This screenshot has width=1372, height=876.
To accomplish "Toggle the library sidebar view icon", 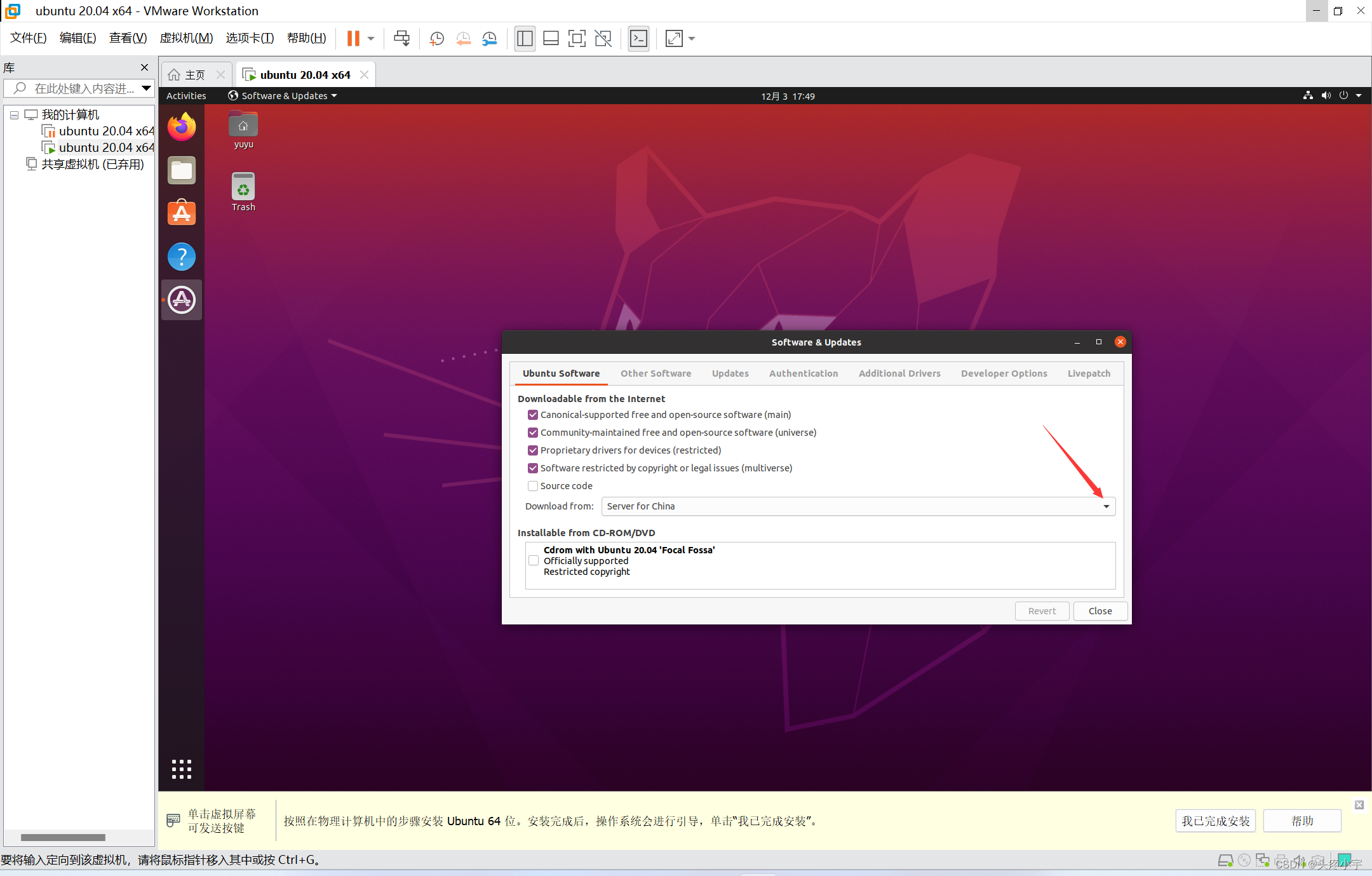I will (x=525, y=39).
